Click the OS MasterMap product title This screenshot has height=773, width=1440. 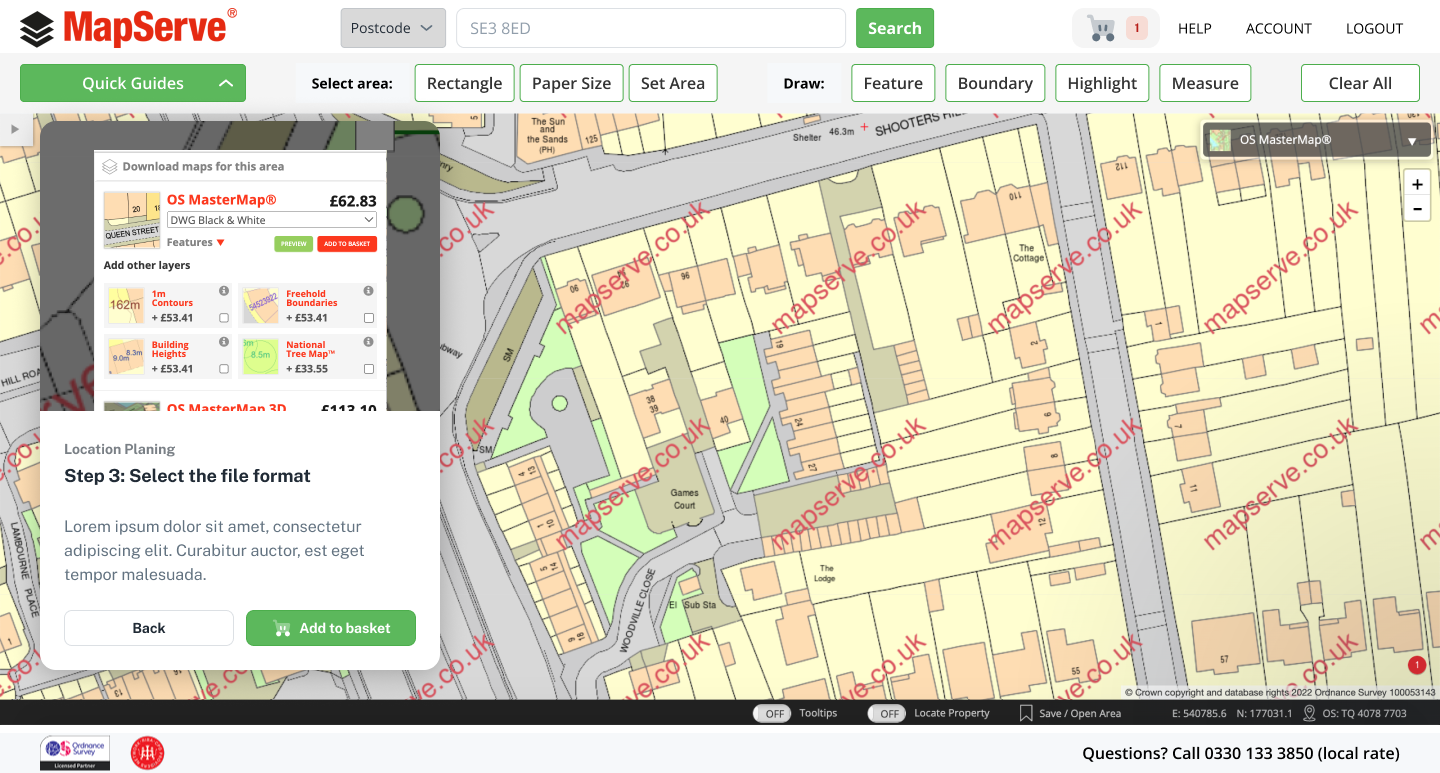point(222,200)
